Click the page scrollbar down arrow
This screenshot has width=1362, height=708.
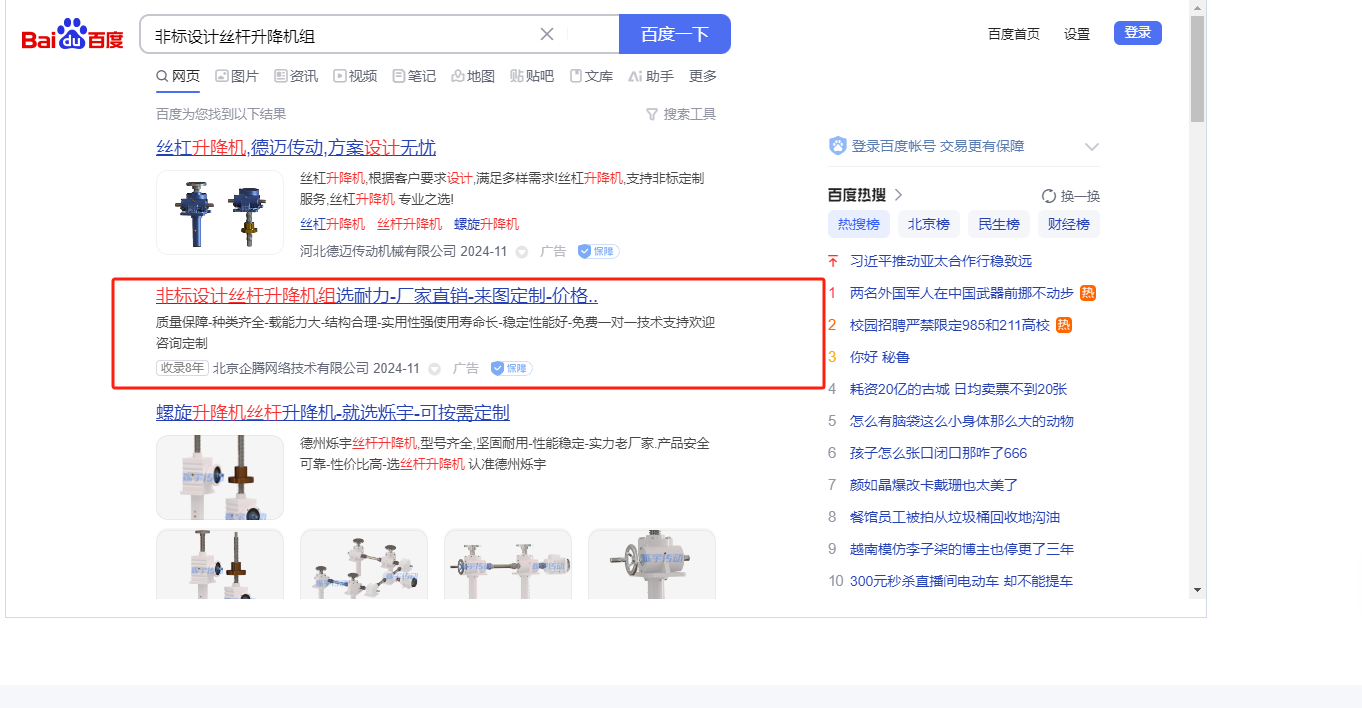(x=1197, y=590)
